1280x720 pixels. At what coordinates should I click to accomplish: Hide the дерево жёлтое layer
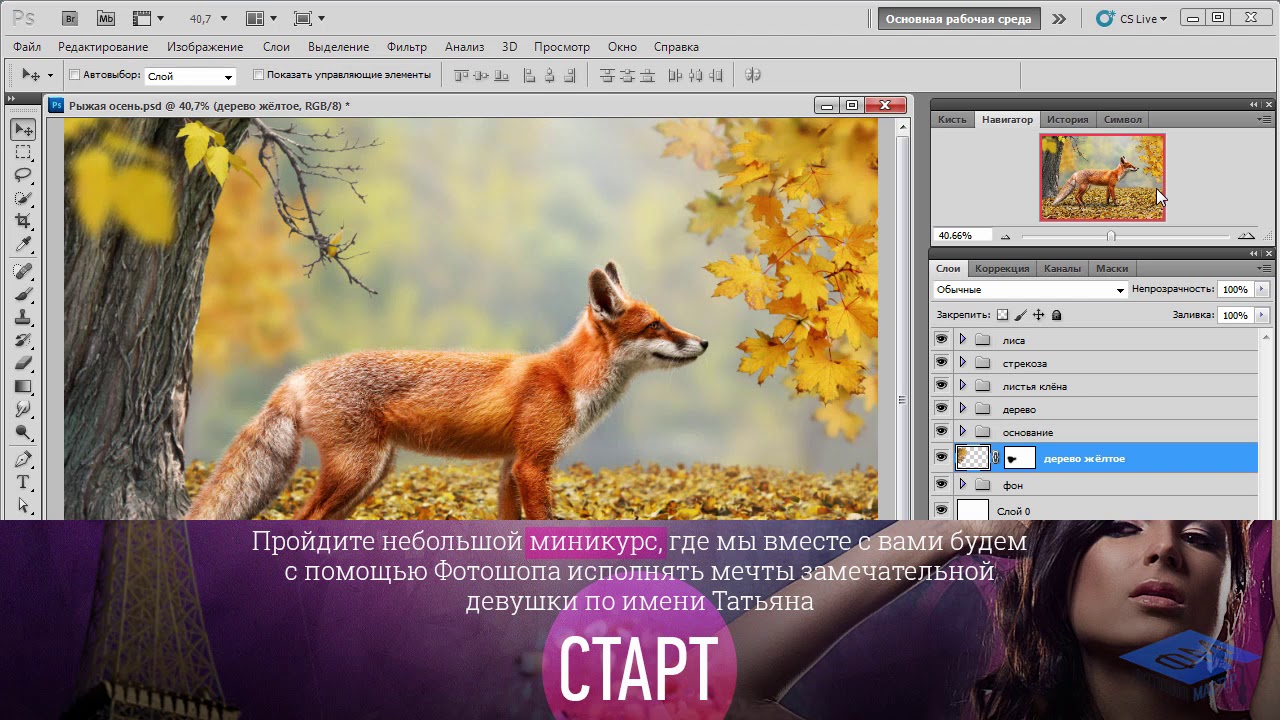pyautogui.click(x=941, y=457)
